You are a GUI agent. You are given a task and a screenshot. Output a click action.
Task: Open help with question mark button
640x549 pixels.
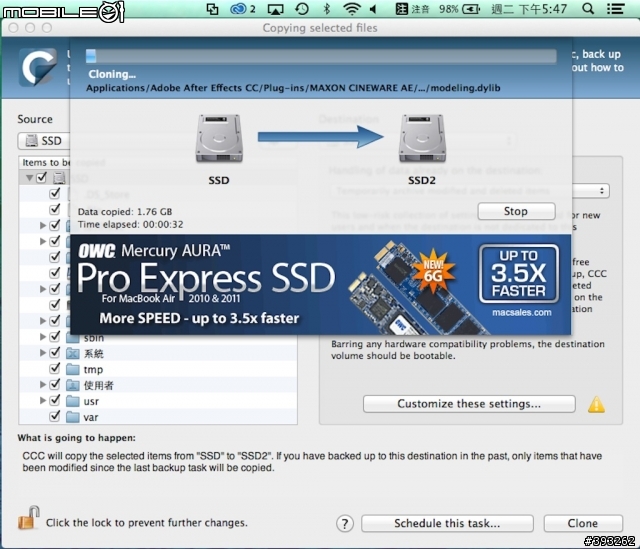[345, 523]
